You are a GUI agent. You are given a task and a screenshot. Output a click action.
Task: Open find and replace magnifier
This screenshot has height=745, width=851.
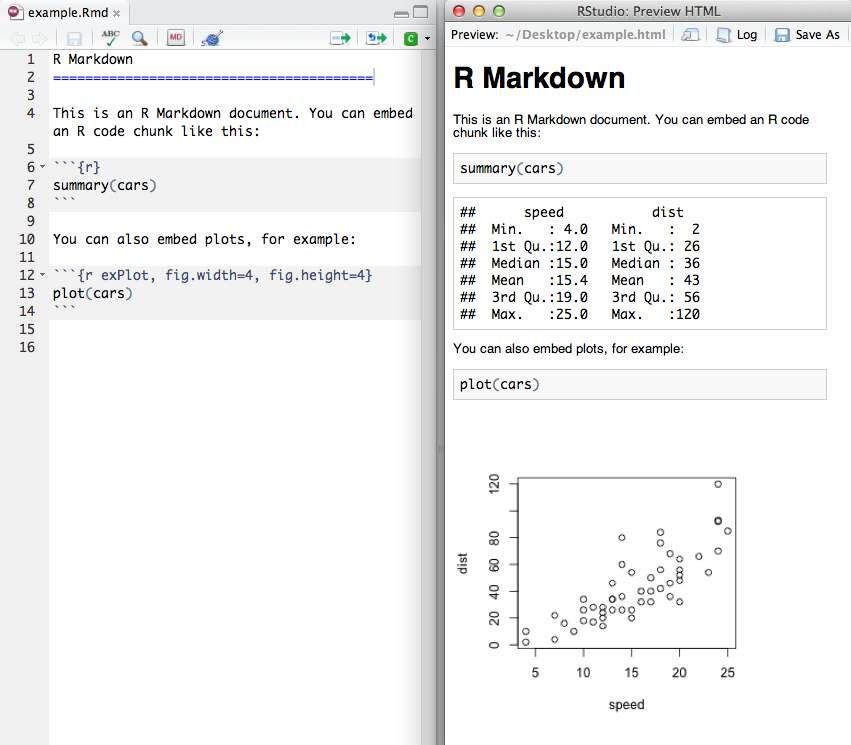139,38
